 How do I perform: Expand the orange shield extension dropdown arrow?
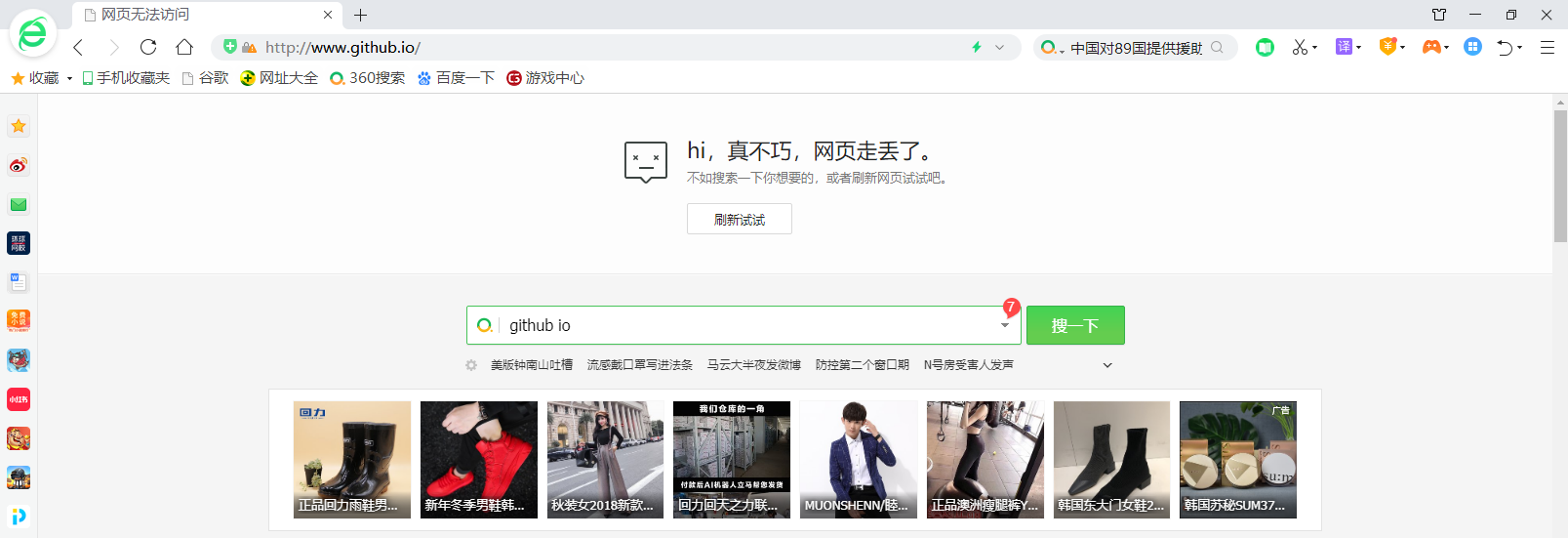1403,48
